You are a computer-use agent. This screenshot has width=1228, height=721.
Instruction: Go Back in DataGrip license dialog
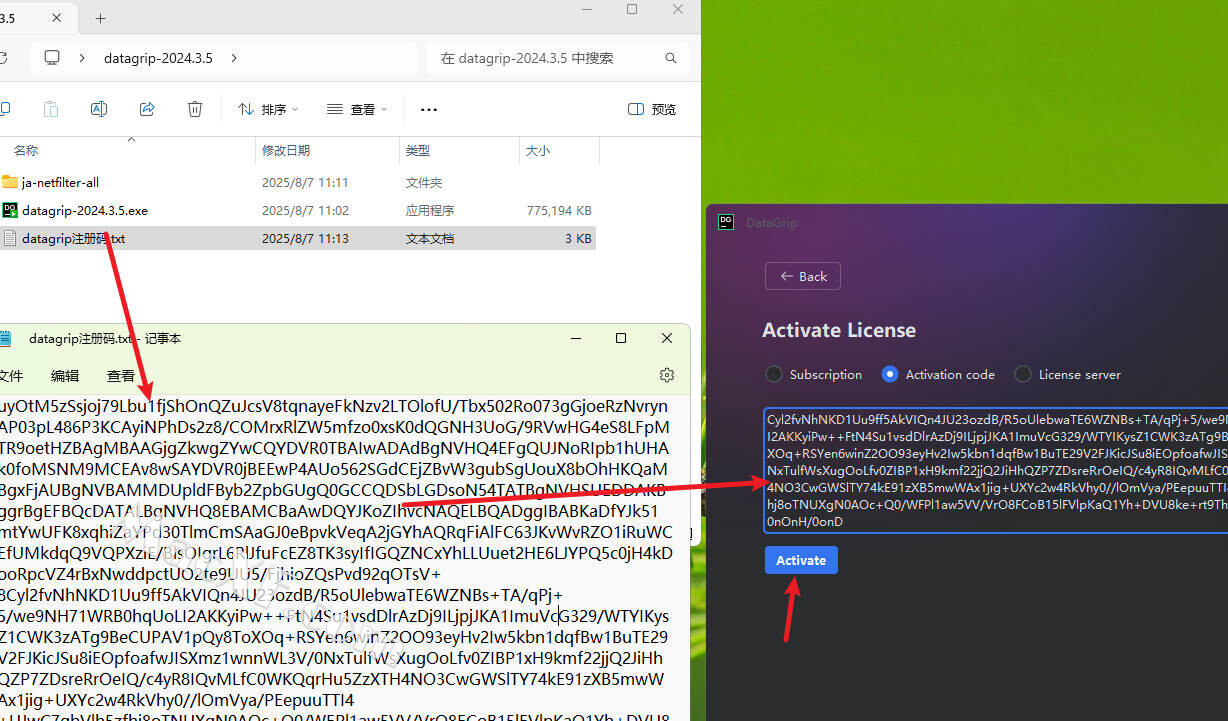coord(803,276)
